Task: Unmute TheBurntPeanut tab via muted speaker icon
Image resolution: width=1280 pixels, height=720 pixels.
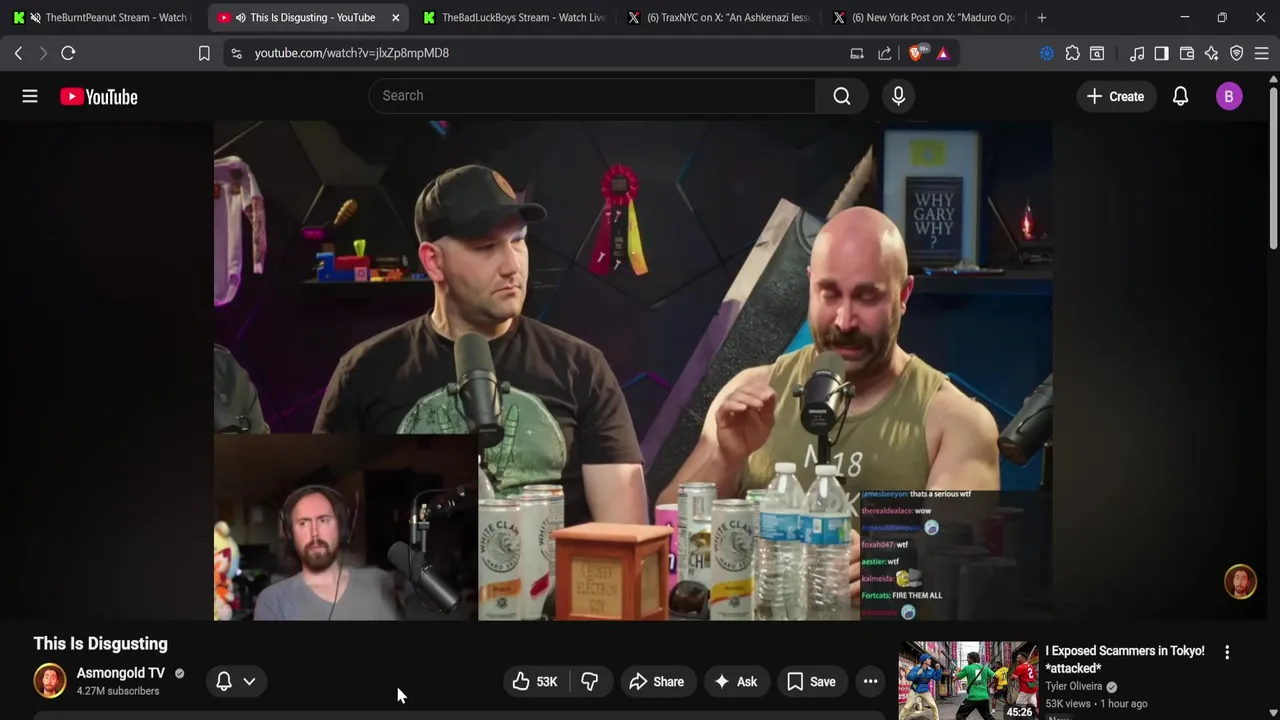Action: coord(36,17)
